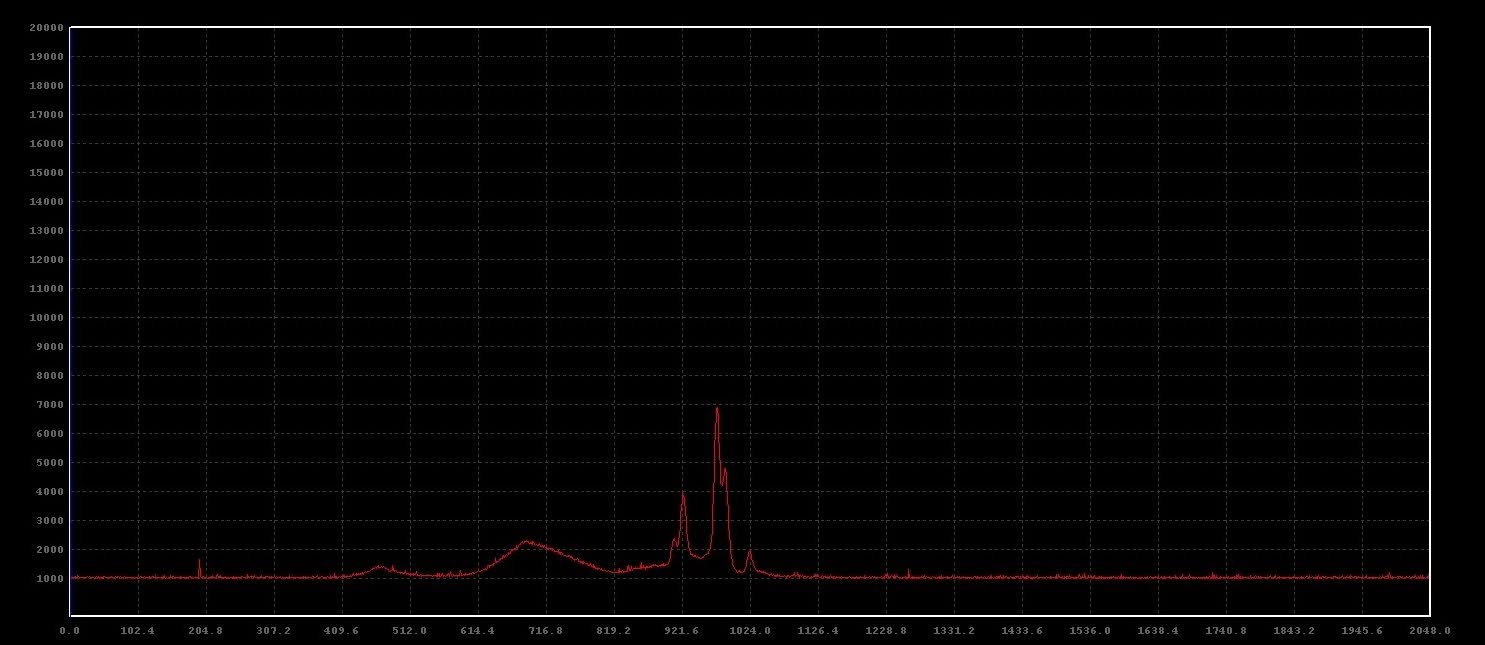Click the 716.8 x-axis label
The width and height of the screenshot is (1485, 645).
coord(546,631)
